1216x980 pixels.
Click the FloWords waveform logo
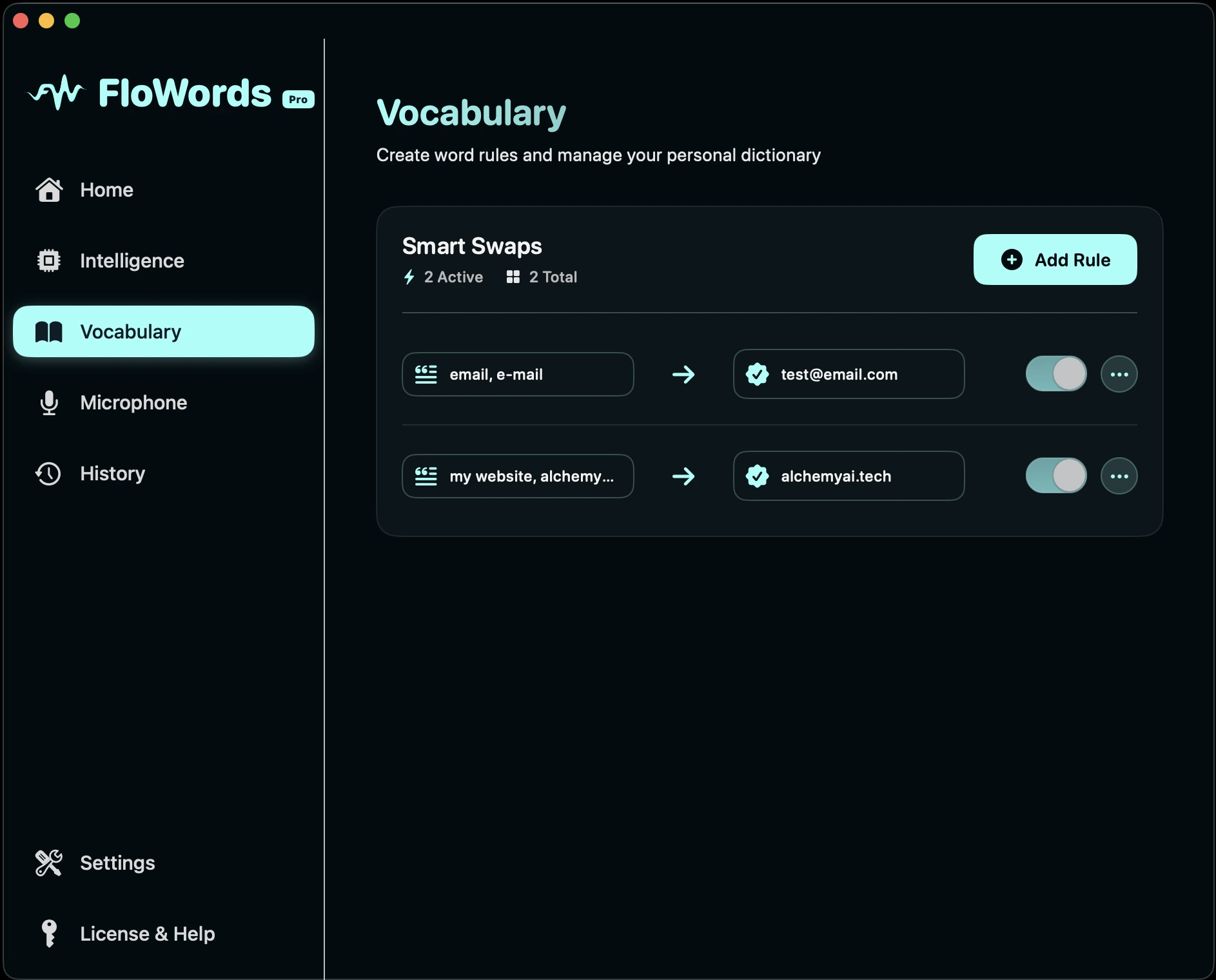pyautogui.click(x=57, y=92)
